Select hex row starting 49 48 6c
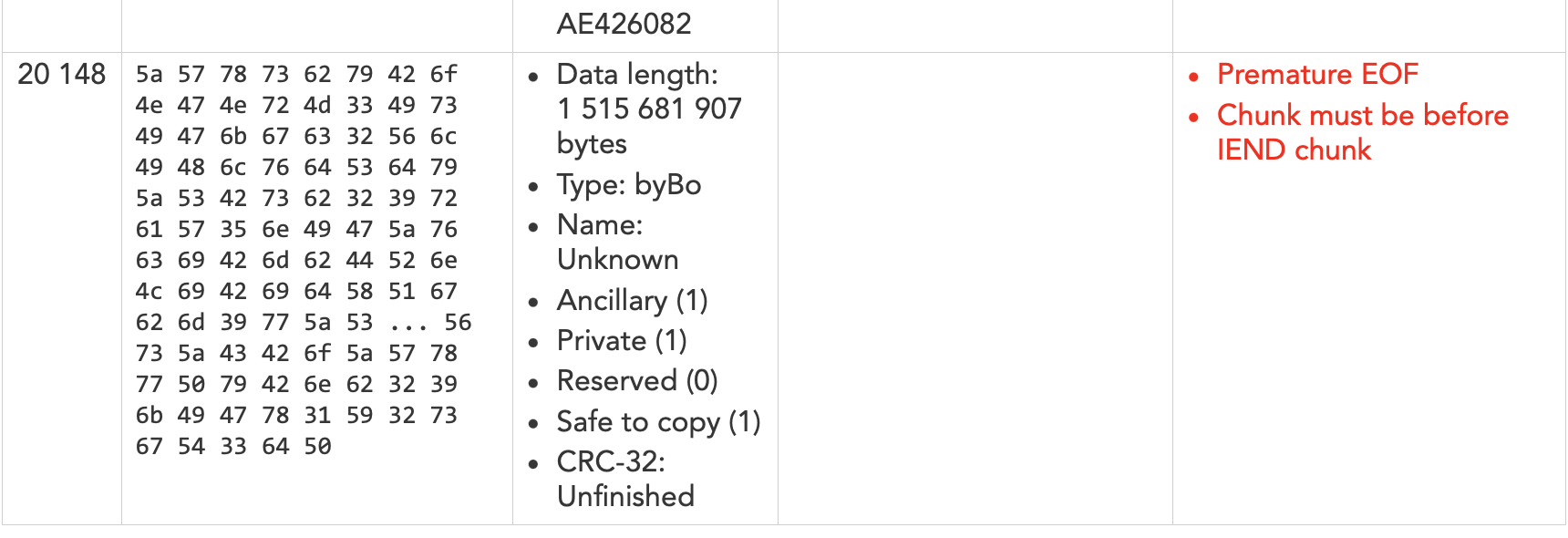The height and width of the screenshot is (538, 1568). tap(296, 167)
